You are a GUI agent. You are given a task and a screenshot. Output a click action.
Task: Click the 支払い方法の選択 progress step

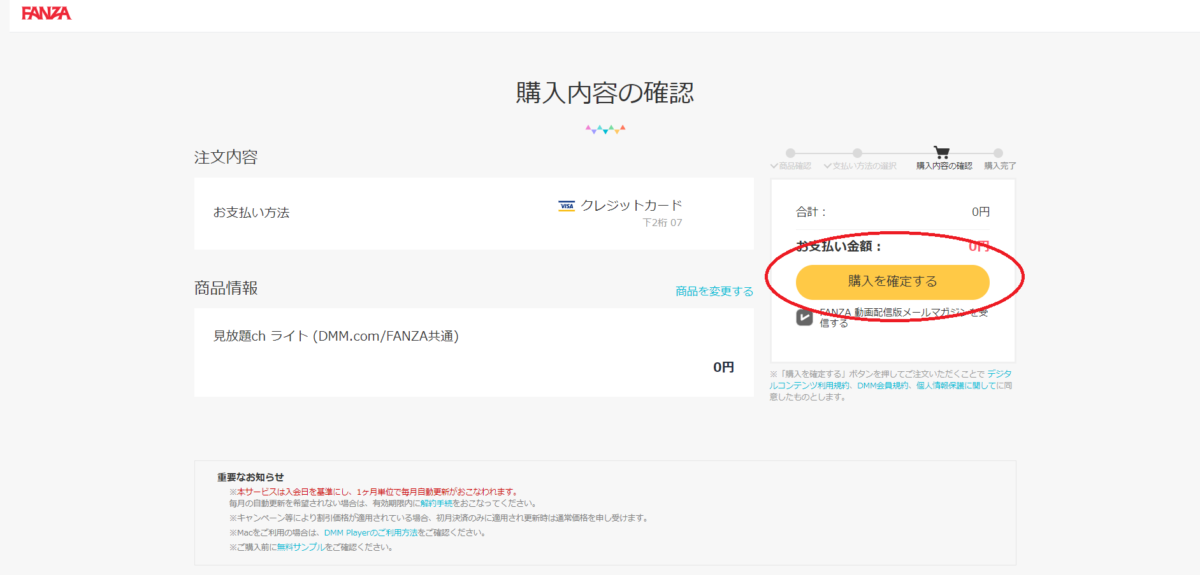tap(860, 159)
